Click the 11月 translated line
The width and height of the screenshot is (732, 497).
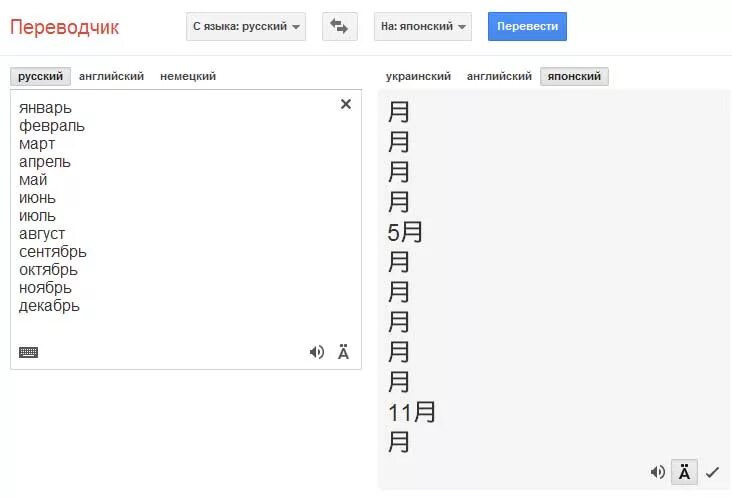point(412,412)
